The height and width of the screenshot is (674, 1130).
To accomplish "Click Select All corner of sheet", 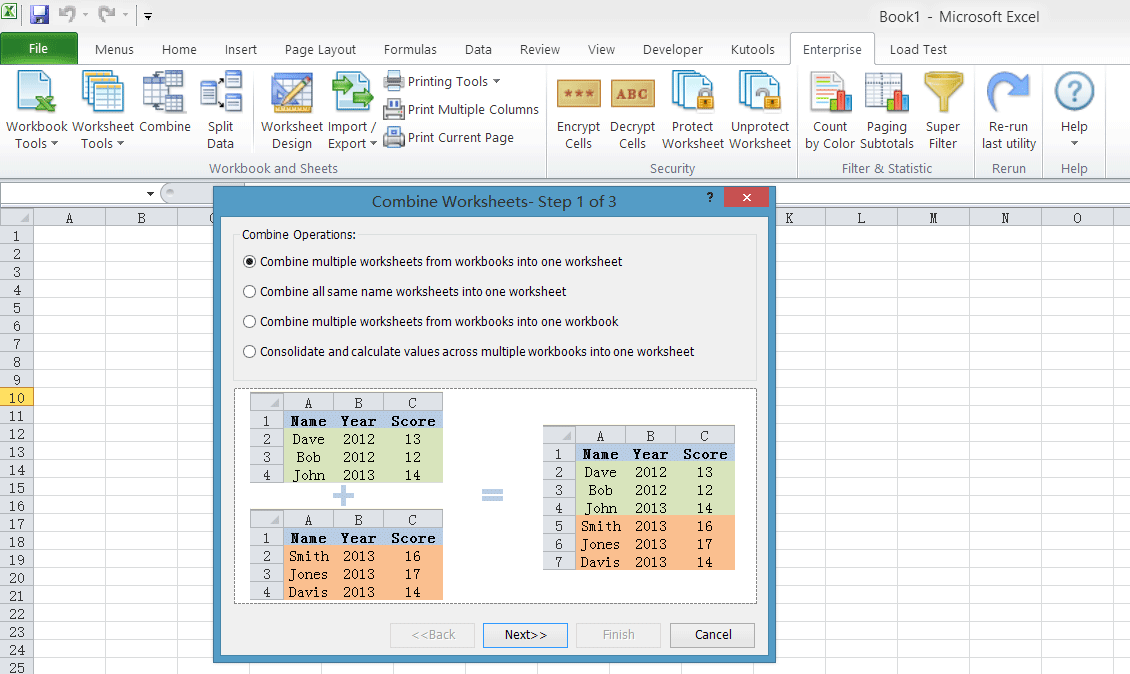I will [x=17, y=218].
